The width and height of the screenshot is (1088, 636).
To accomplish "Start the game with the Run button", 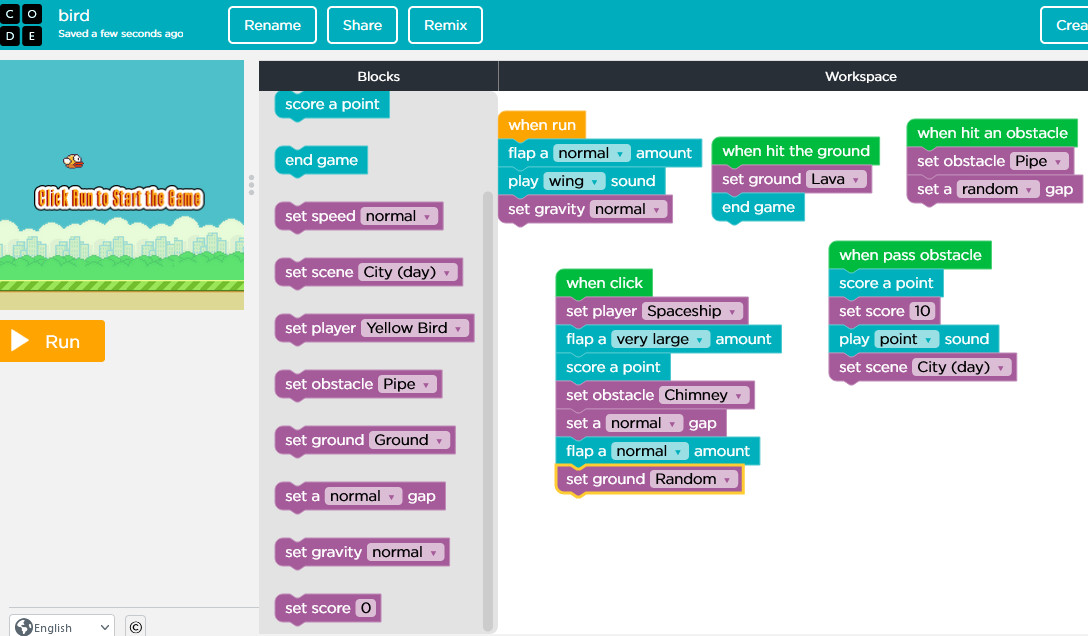I will click(53, 341).
